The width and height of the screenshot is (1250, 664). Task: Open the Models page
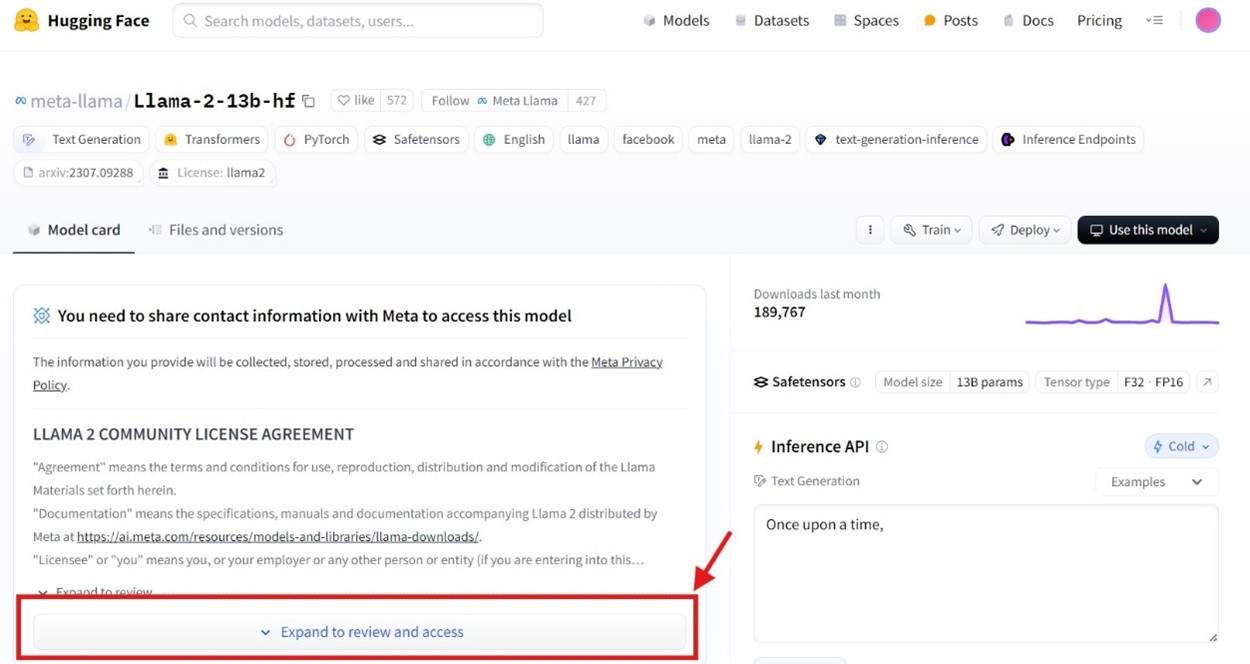click(676, 21)
